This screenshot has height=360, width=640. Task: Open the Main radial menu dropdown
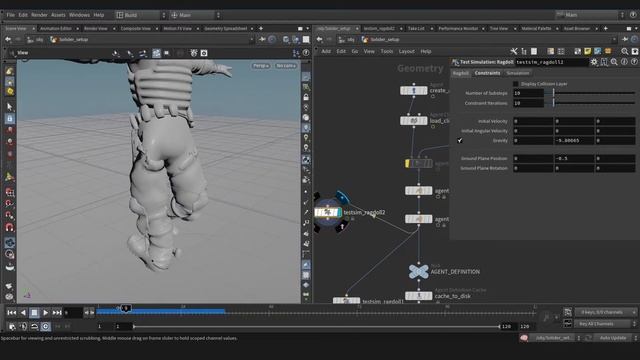point(195,15)
